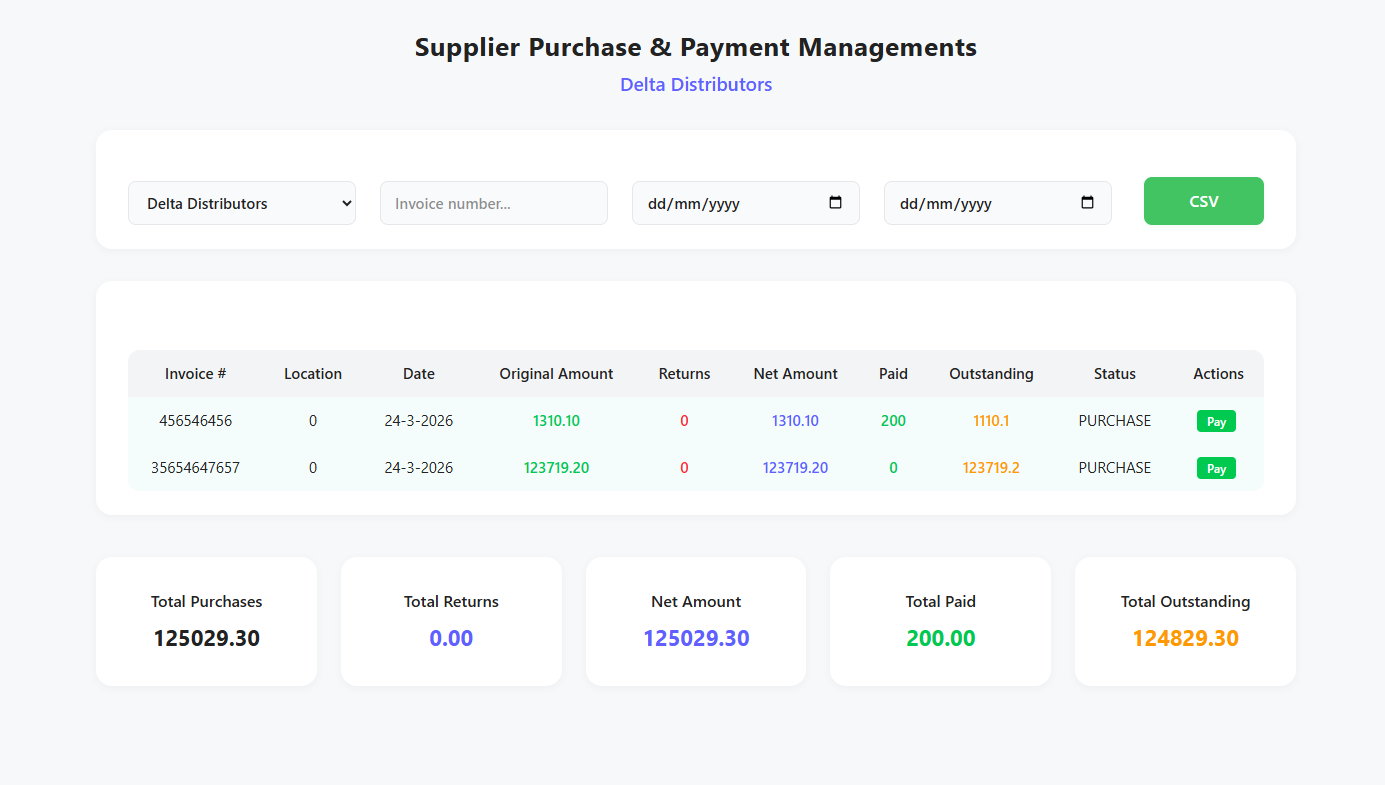The height and width of the screenshot is (785, 1385).
Task: Click net amount 123719.20 in purple
Action: tap(795, 468)
